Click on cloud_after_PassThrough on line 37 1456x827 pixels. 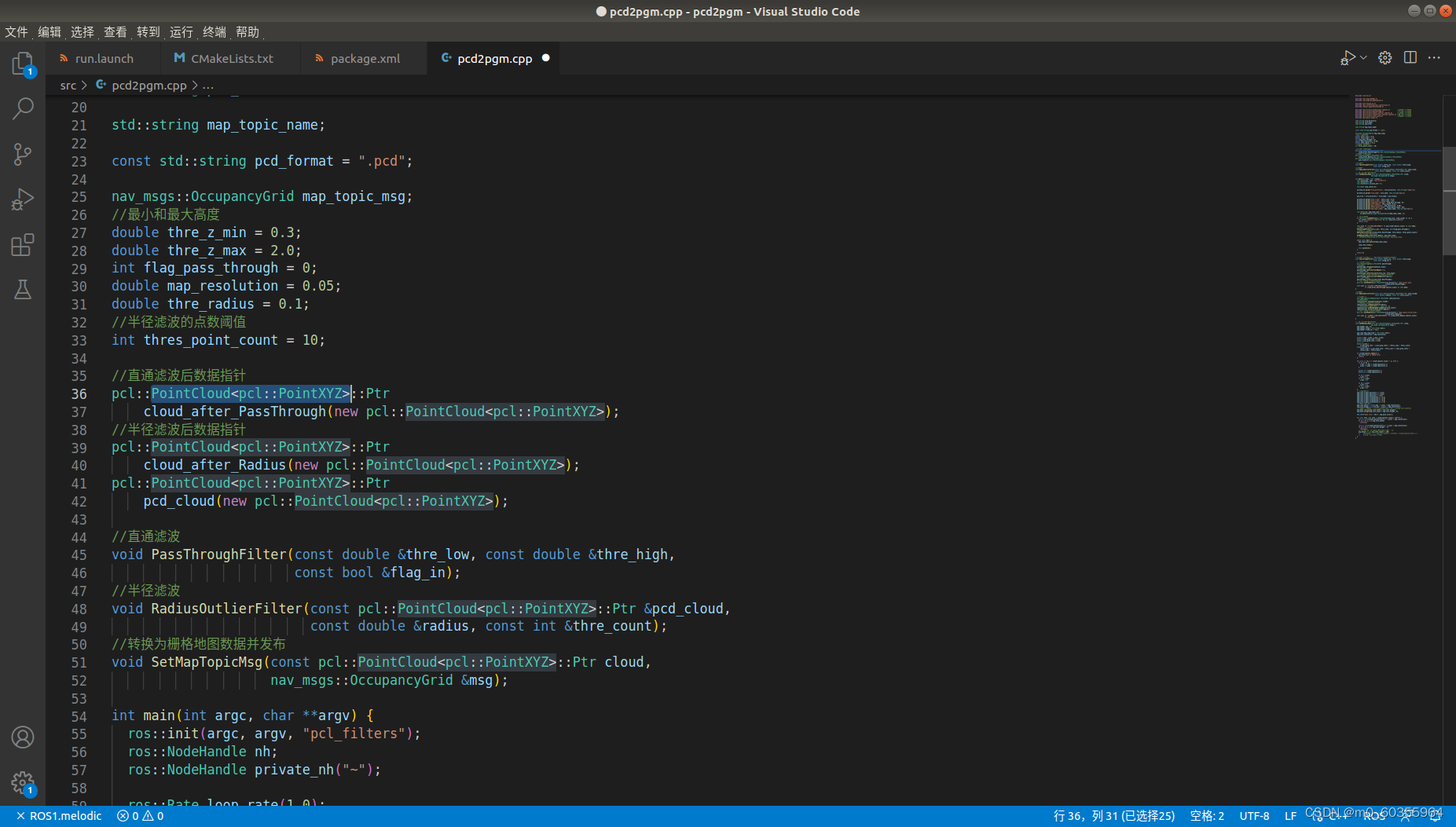click(234, 412)
